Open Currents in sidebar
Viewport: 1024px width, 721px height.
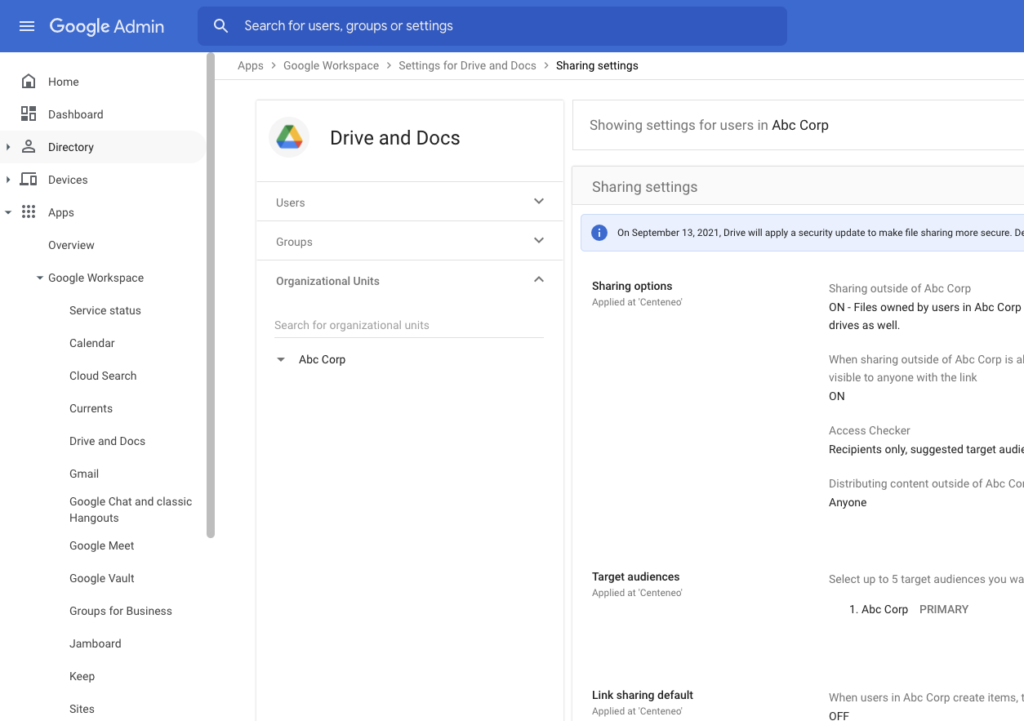point(91,408)
